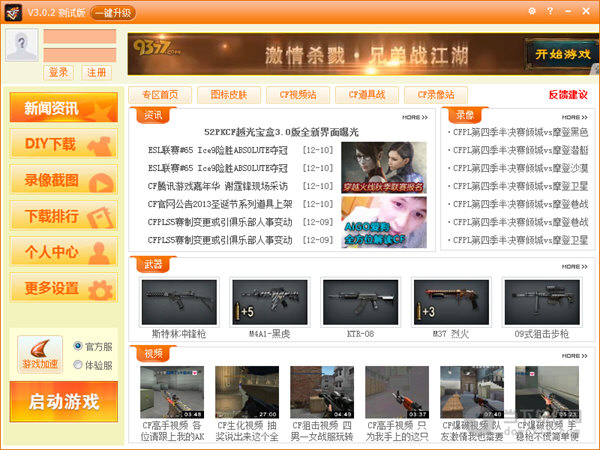Open the DIY下载 sidebar section
The height and width of the screenshot is (450, 600).
click(64, 143)
